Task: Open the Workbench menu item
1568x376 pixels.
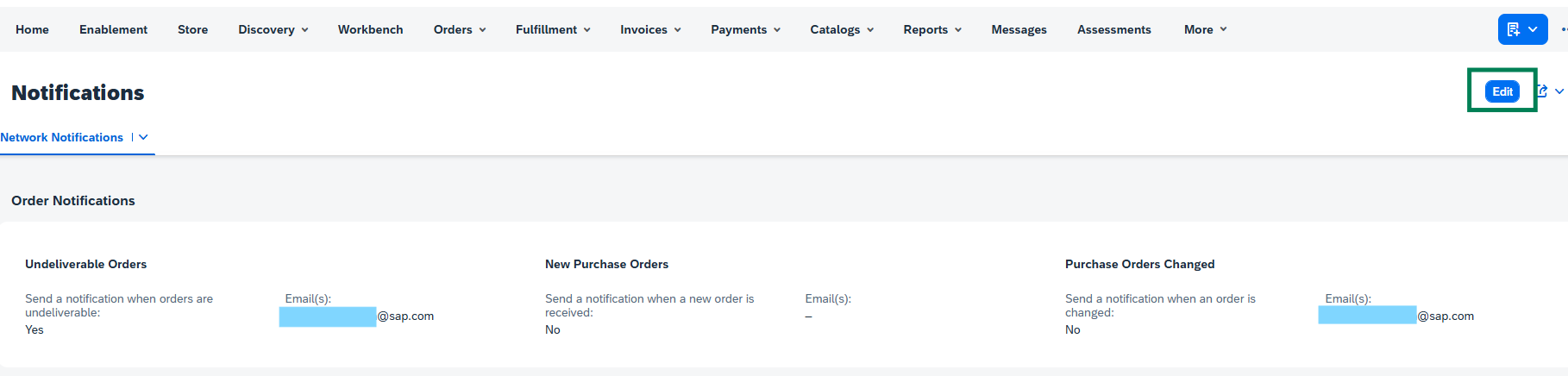Action: 370,29
